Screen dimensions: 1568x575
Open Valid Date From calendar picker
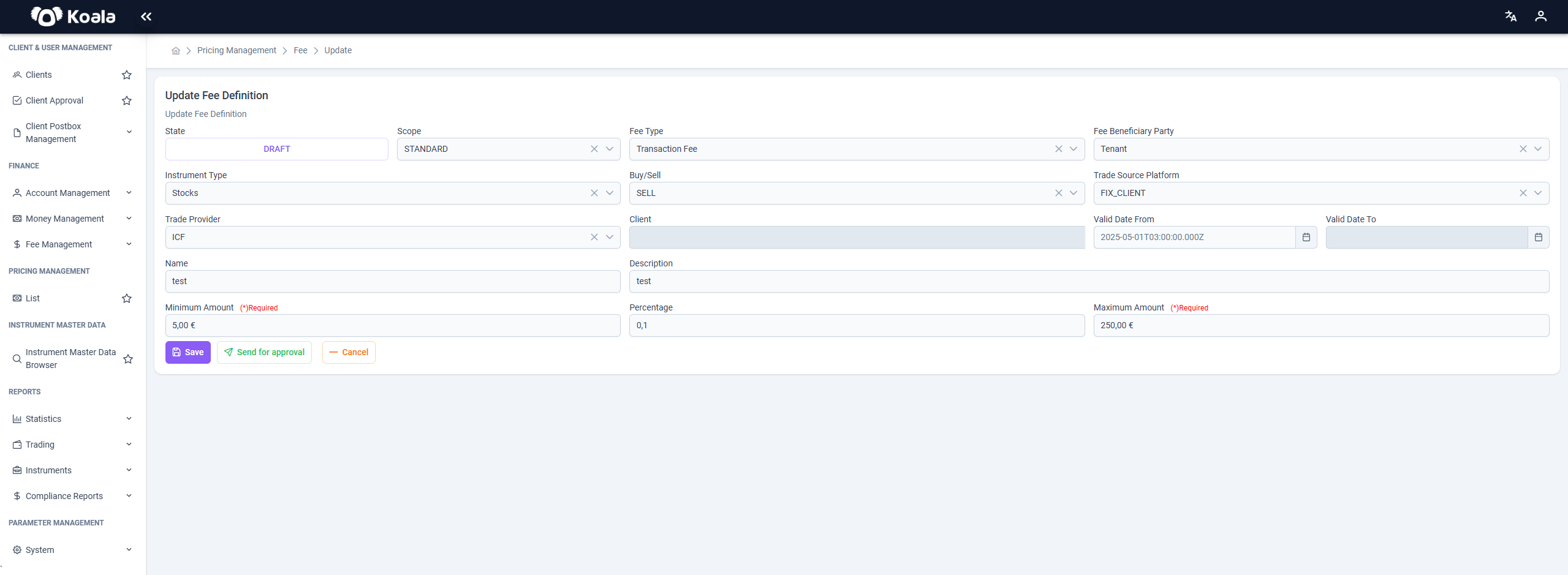click(1306, 237)
